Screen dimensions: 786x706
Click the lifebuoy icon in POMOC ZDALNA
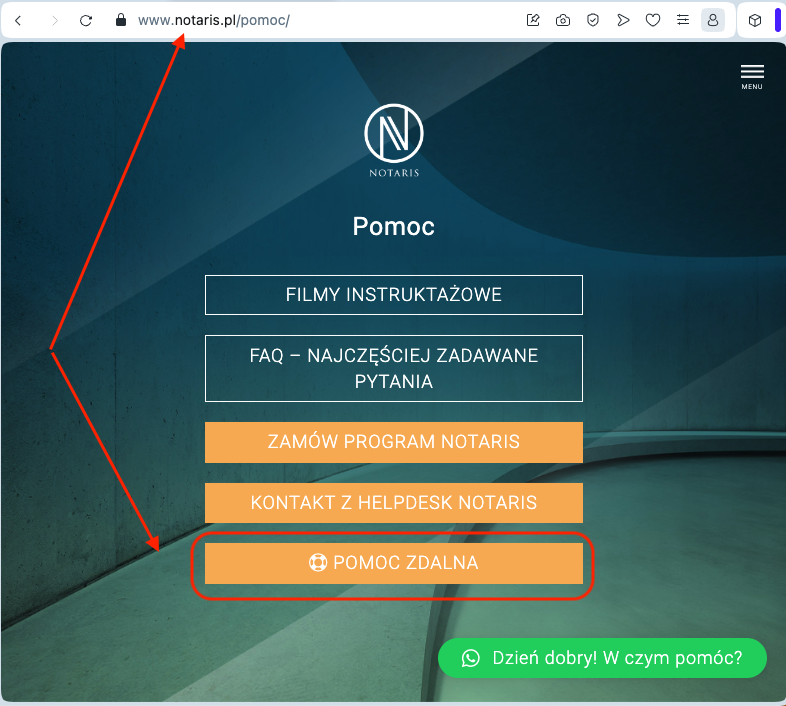(318, 563)
